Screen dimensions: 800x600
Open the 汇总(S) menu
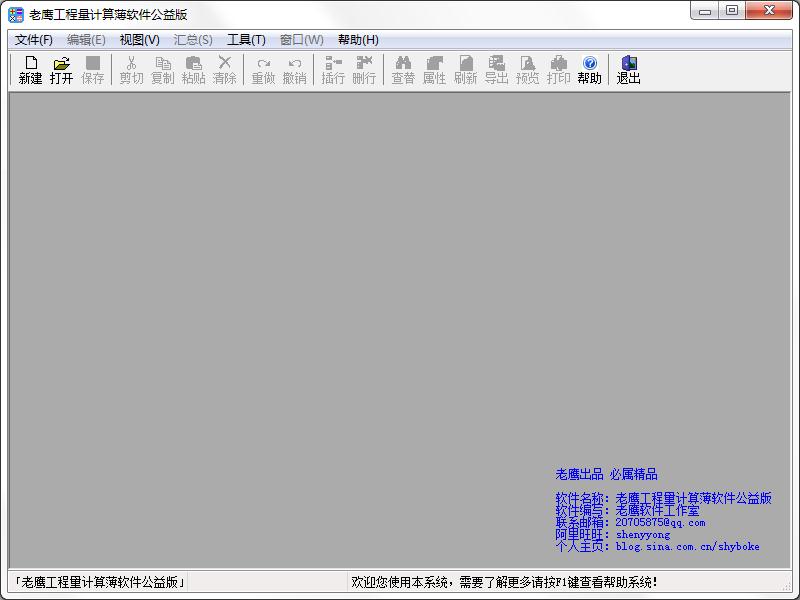pos(193,40)
